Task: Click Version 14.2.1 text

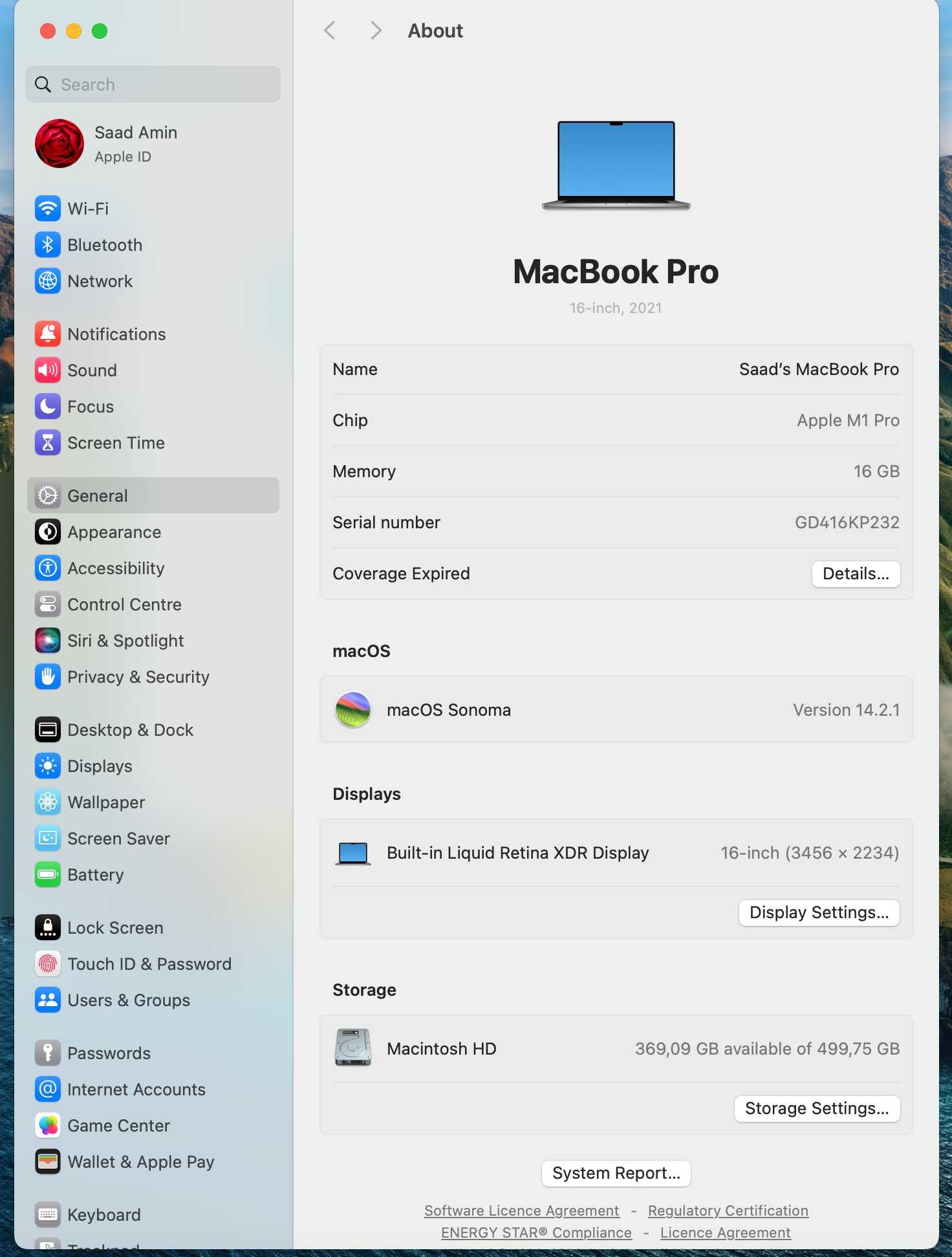Action: coord(846,710)
